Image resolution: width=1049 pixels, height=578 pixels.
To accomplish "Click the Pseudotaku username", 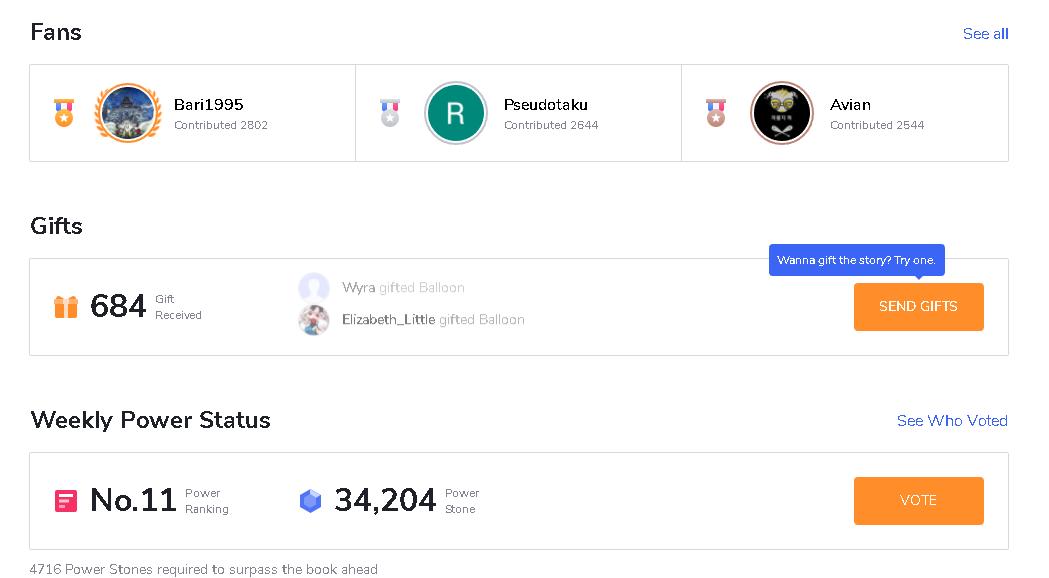I will [x=545, y=105].
